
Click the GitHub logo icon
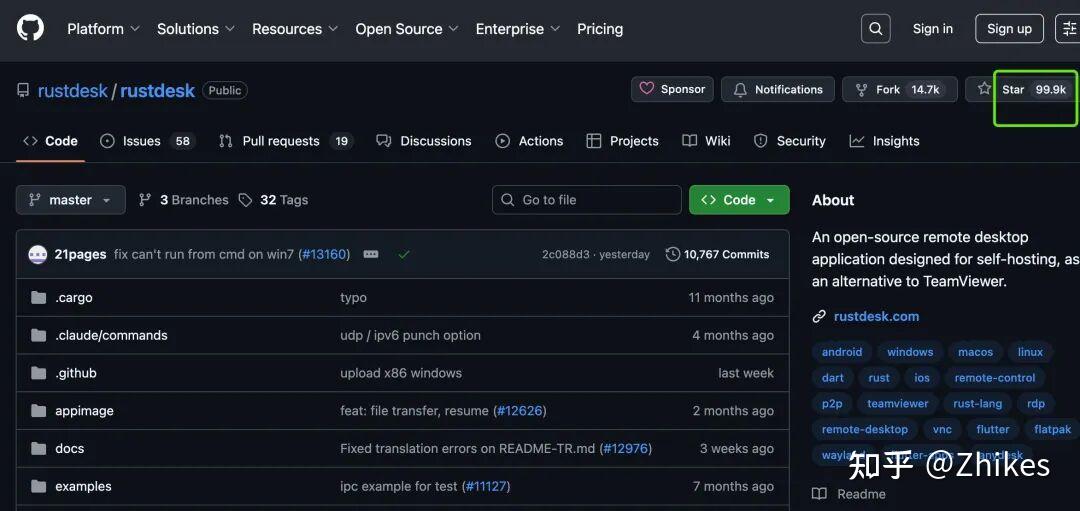(30, 28)
